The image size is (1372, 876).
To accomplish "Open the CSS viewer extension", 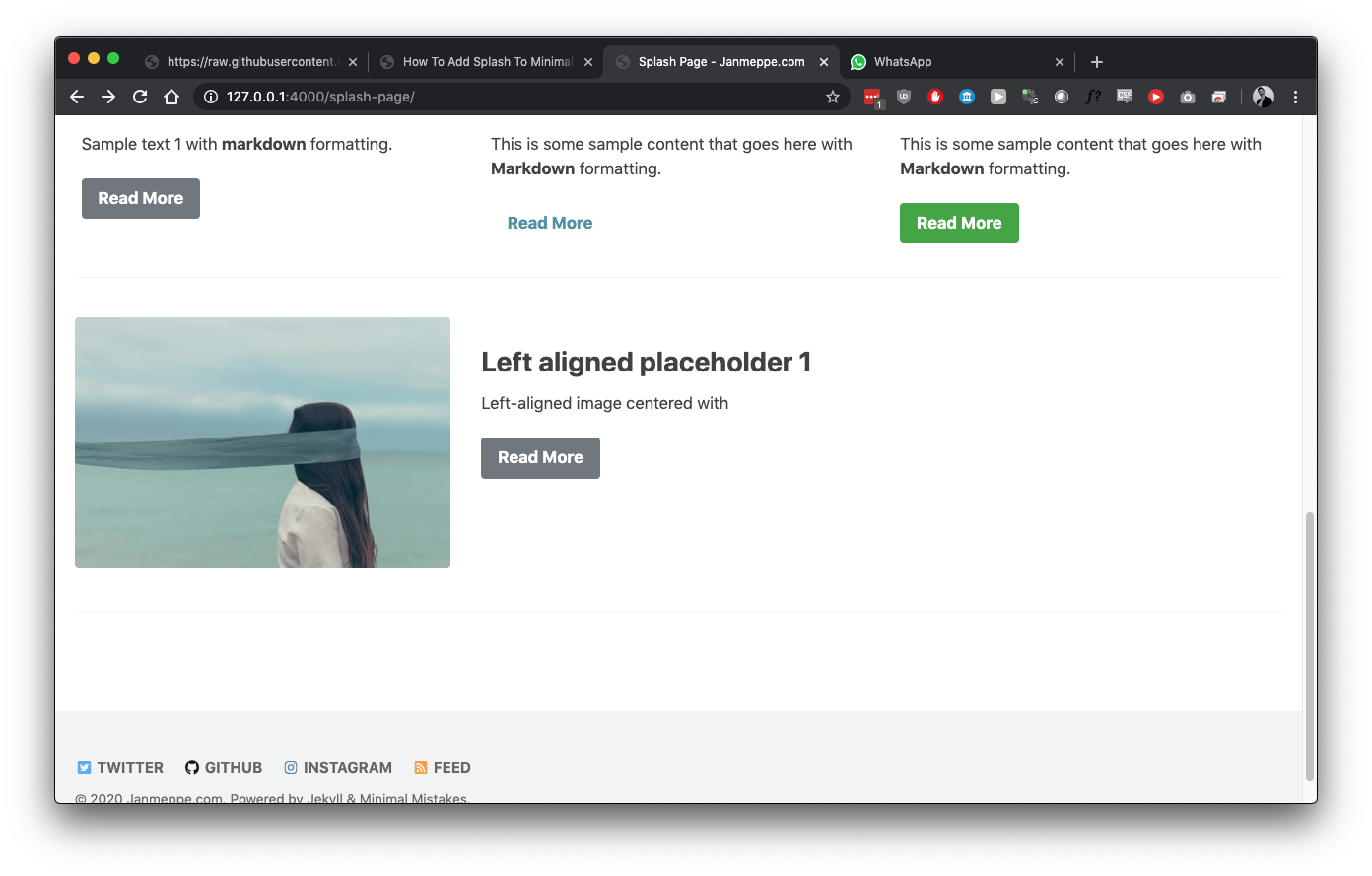I will (x=1125, y=97).
